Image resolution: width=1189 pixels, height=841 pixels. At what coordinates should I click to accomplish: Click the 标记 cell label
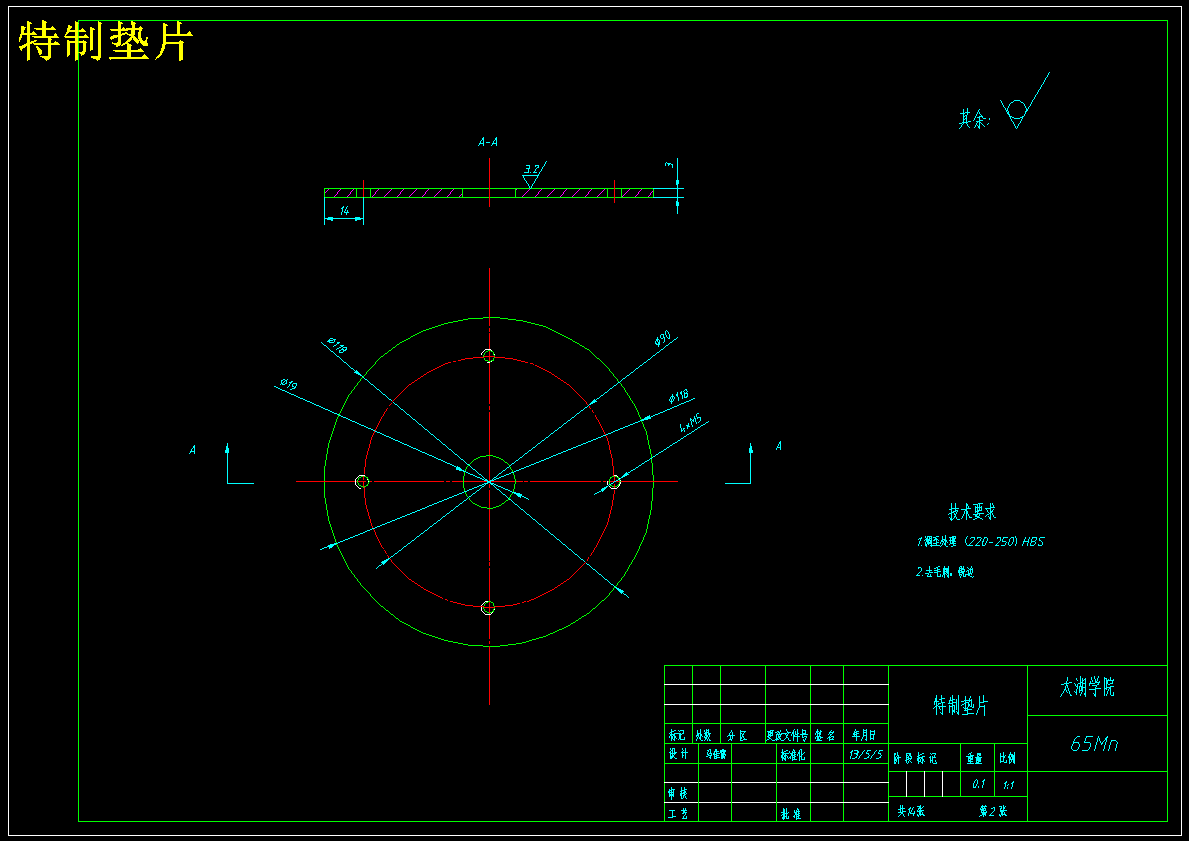[x=677, y=735]
